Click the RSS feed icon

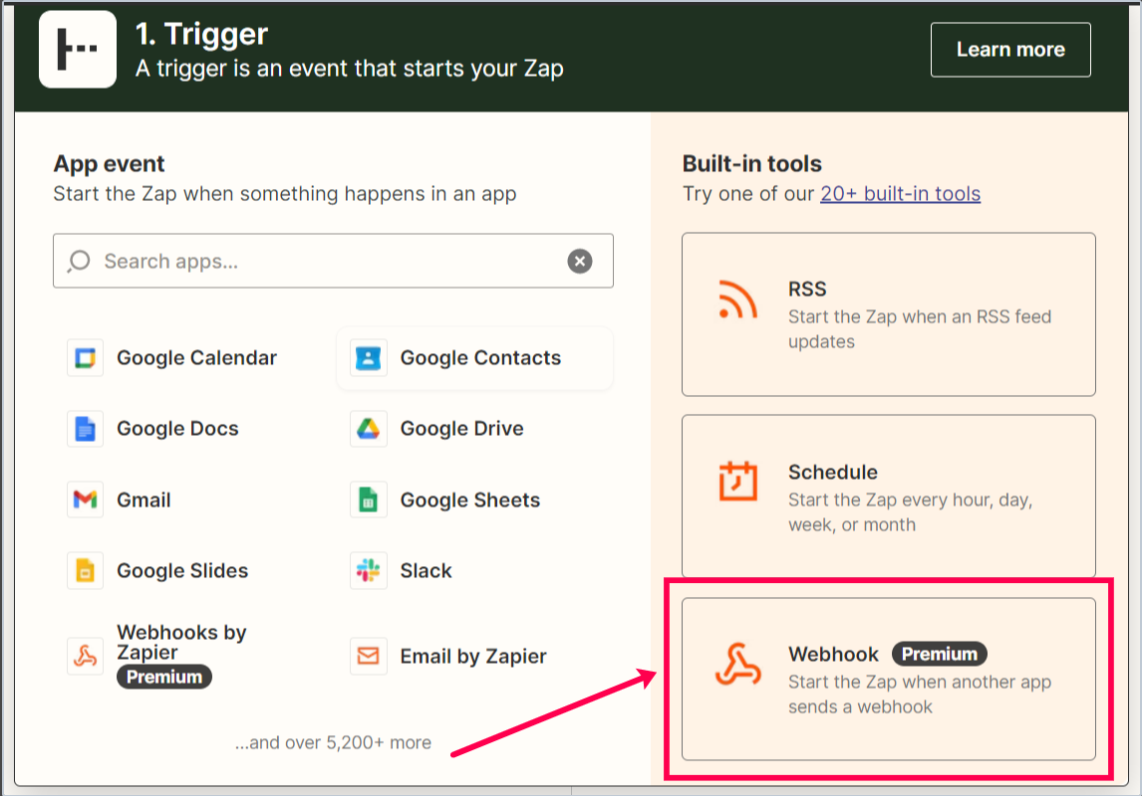point(738,299)
